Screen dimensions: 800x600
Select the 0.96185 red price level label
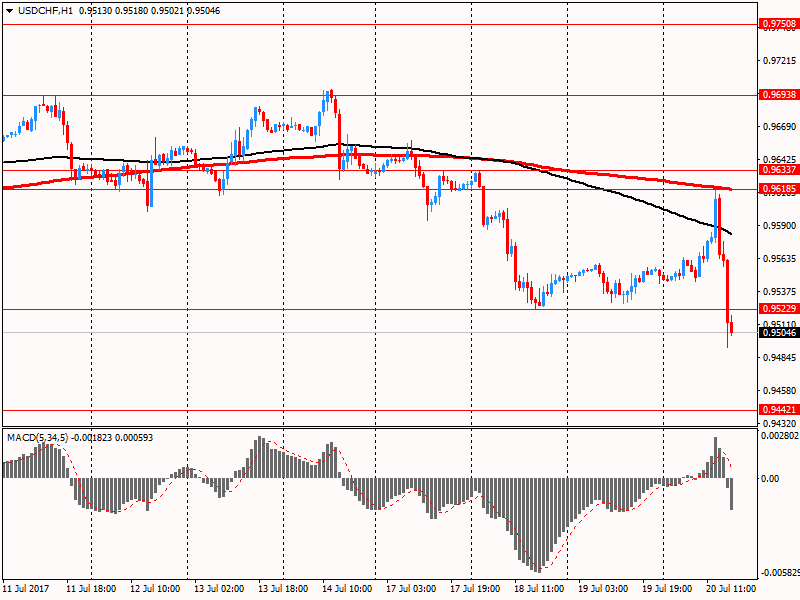point(779,189)
